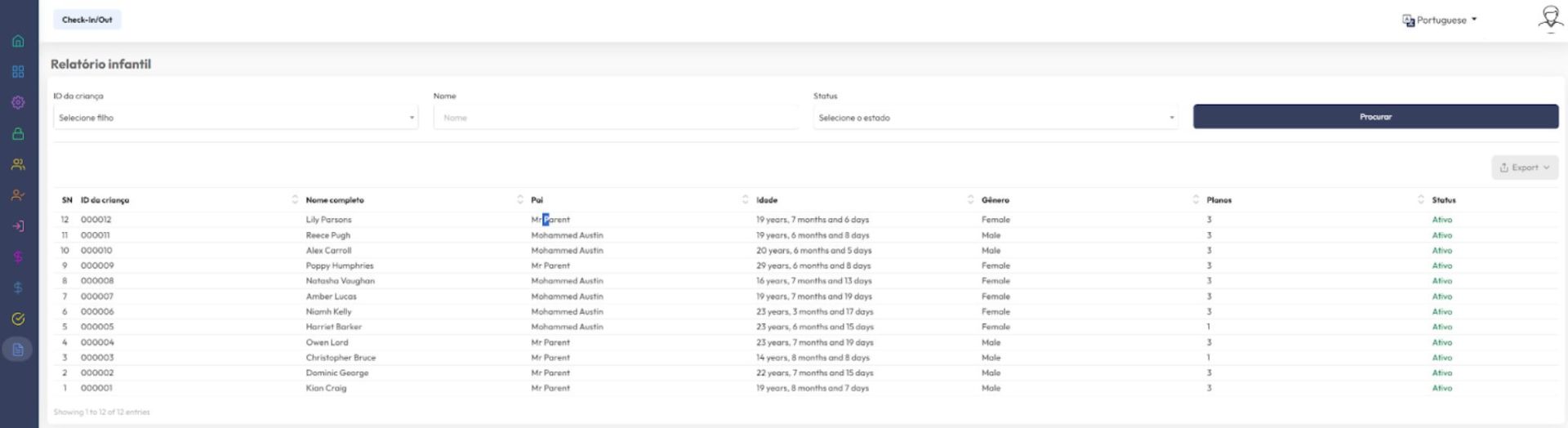Open the settings gear icon in sidebar
The image size is (1568, 428).
18,103
